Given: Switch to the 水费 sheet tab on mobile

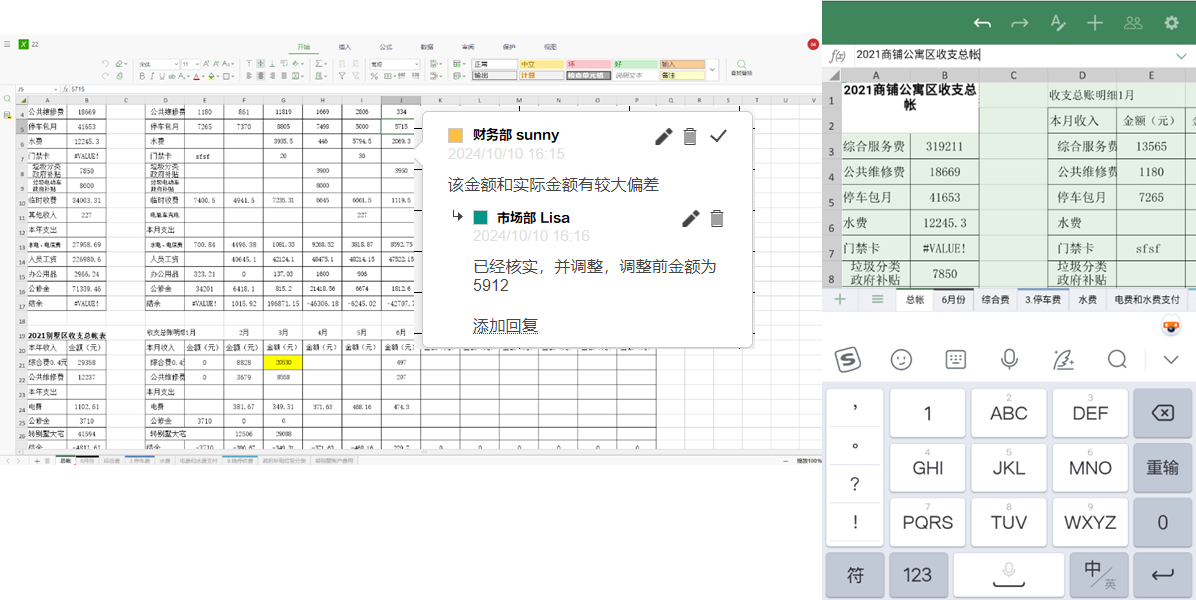Looking at the screenshot, I should [x=1088, y=300].
